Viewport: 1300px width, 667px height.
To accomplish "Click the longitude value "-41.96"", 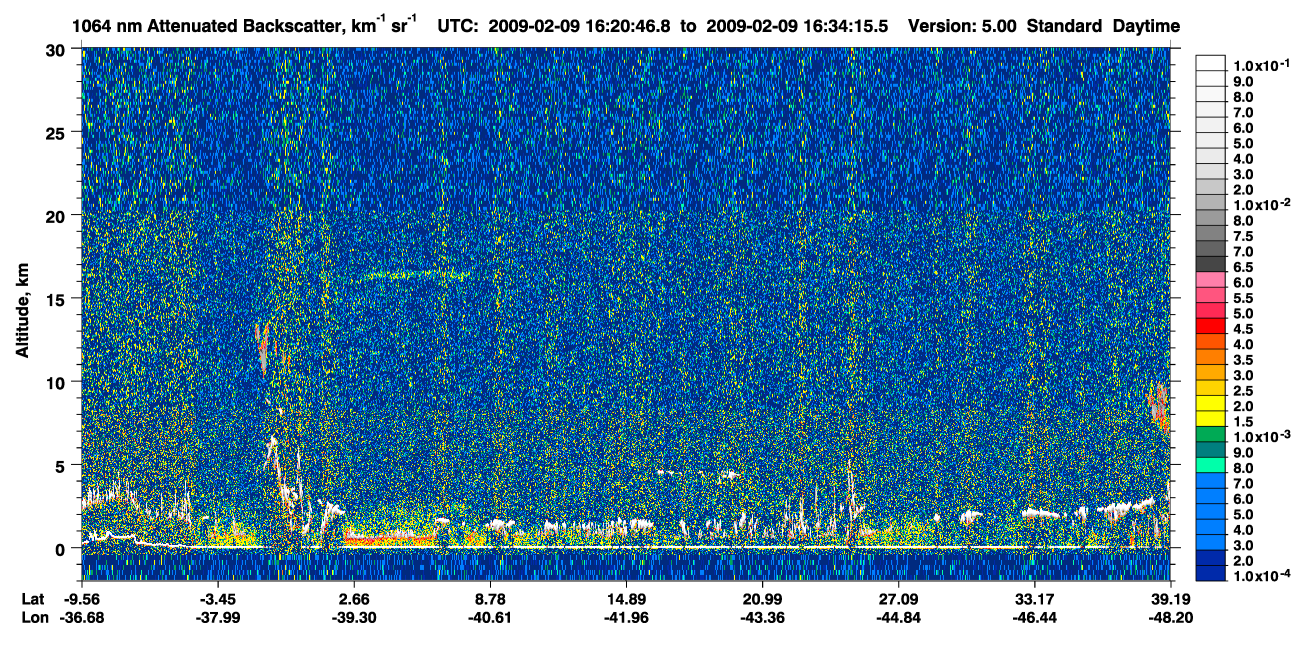I will click(x=627, y=617).
